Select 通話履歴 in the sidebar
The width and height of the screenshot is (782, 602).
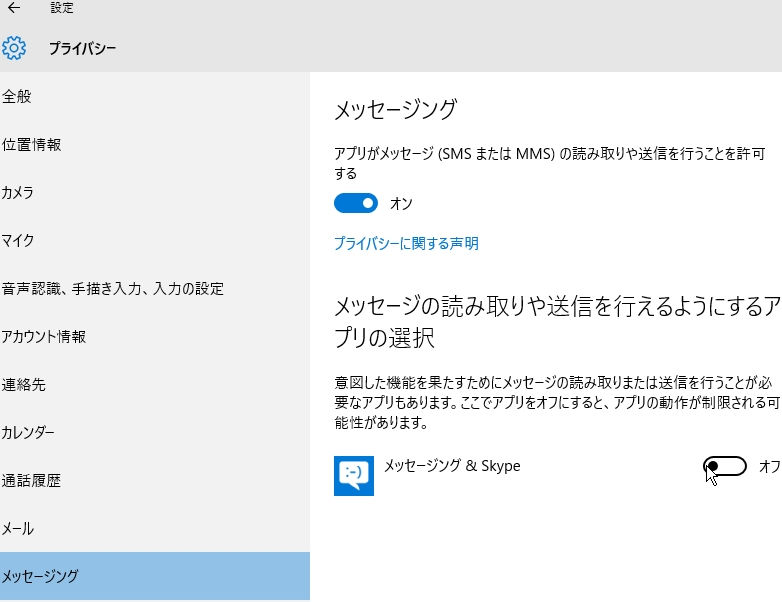(155, 480)
